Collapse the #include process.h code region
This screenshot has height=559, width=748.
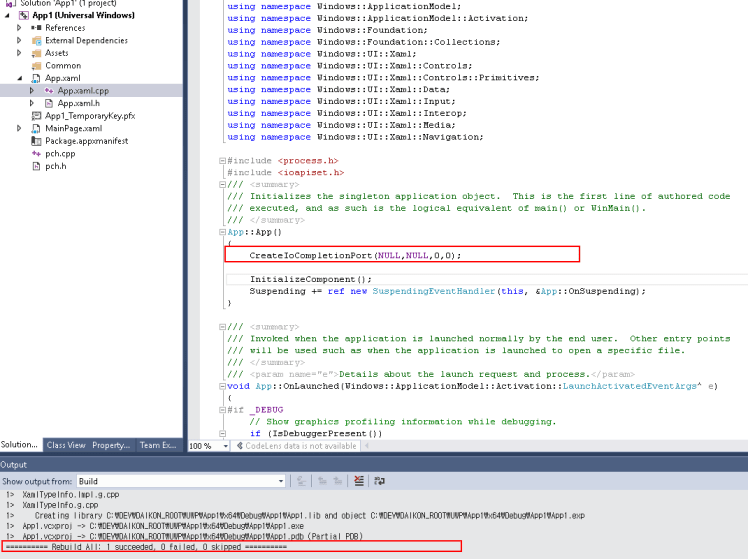[222, 160]
